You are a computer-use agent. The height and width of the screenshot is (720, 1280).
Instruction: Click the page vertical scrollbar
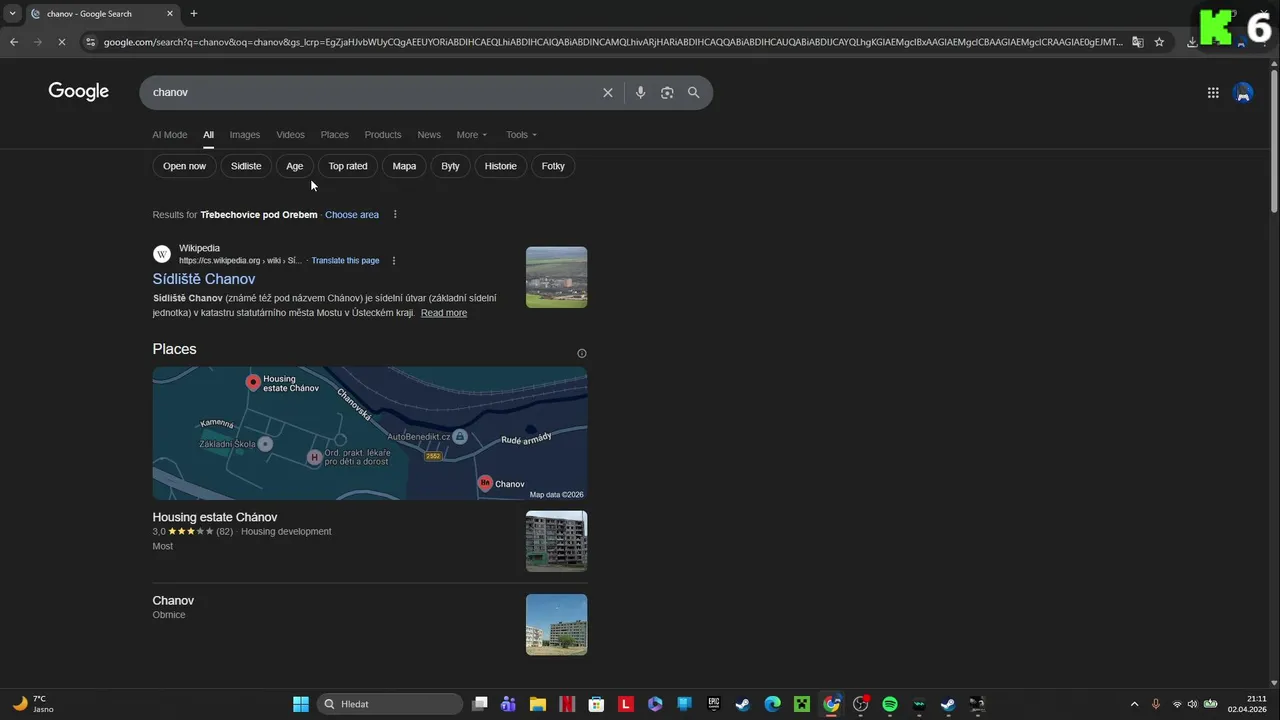coord(1273,142)
